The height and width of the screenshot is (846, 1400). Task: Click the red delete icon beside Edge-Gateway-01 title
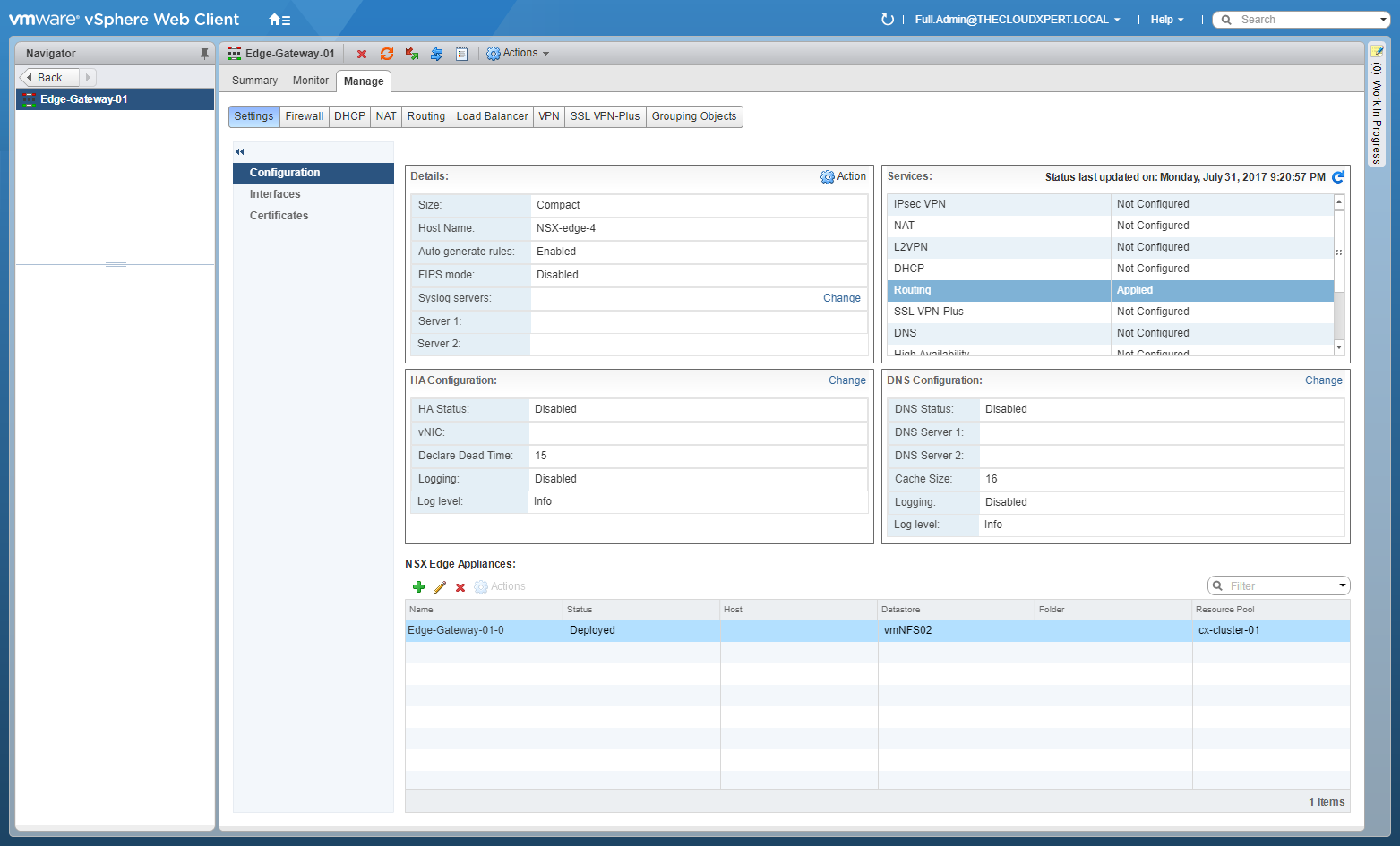pyautogui.click(x=362, y=54)
